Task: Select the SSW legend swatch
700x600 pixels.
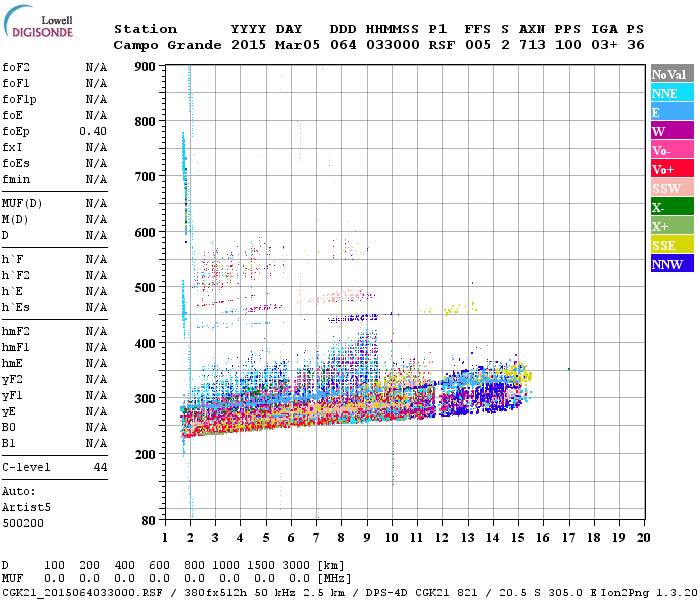Action: (672, 188)
